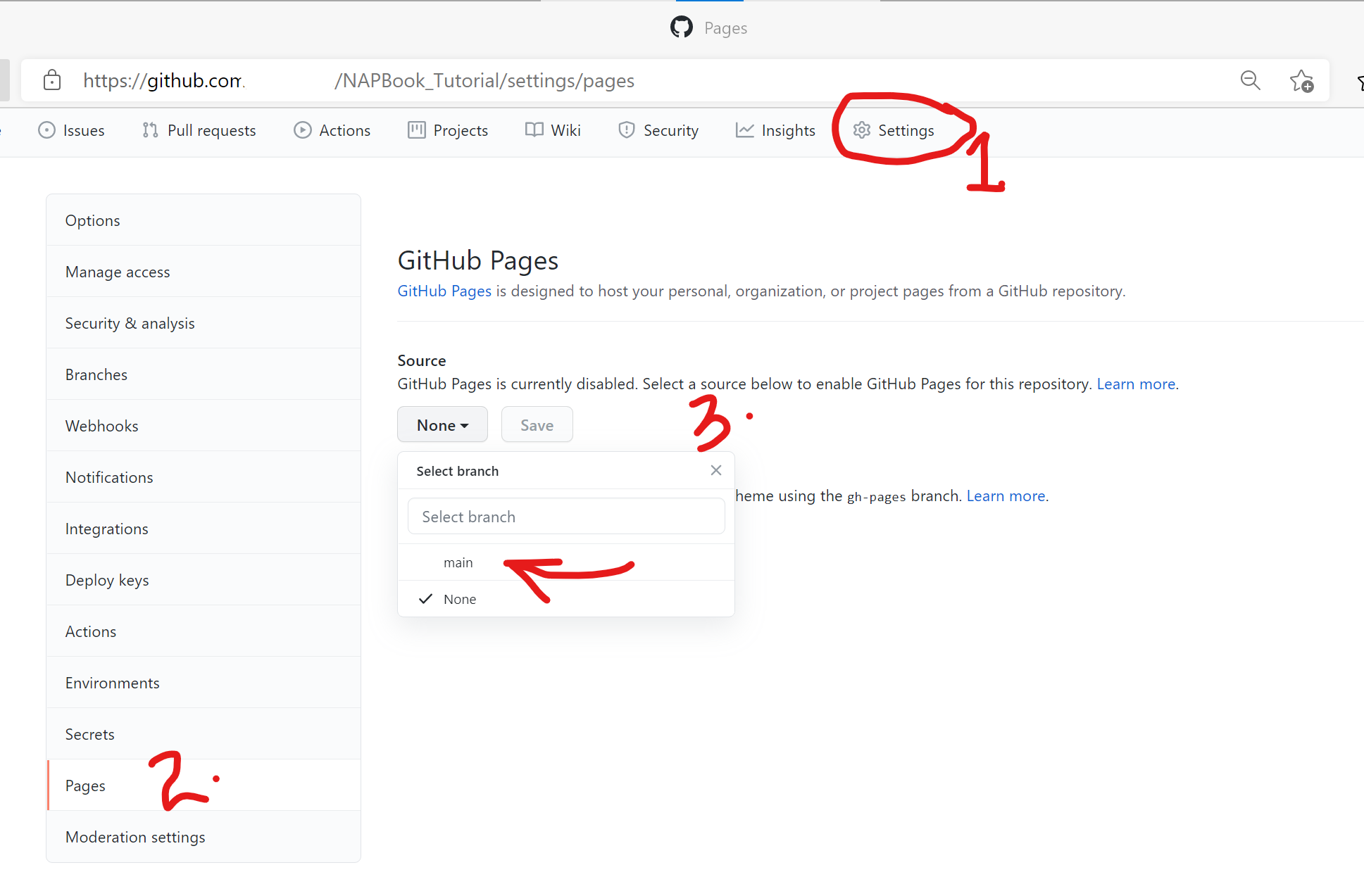Select the checked None branch option
Image resolution: width=1364 pixels, height=896 pixels.
click(460, 598)
